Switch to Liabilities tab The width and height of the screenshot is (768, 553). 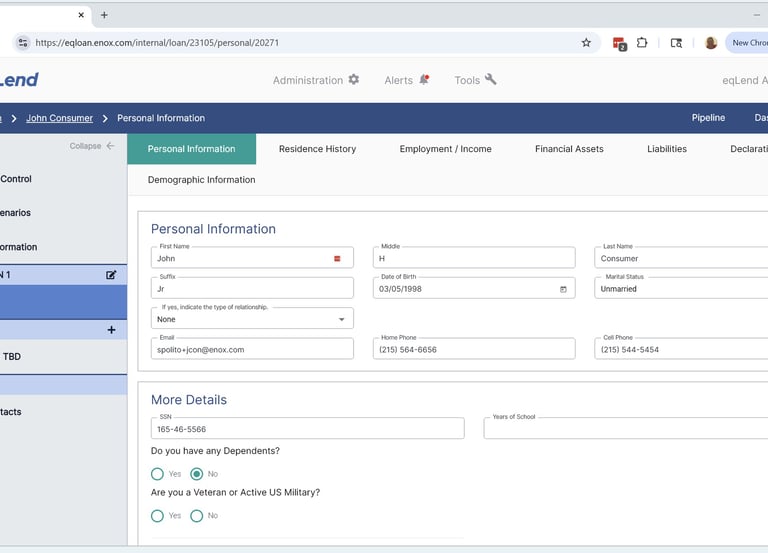pos(667,149)
